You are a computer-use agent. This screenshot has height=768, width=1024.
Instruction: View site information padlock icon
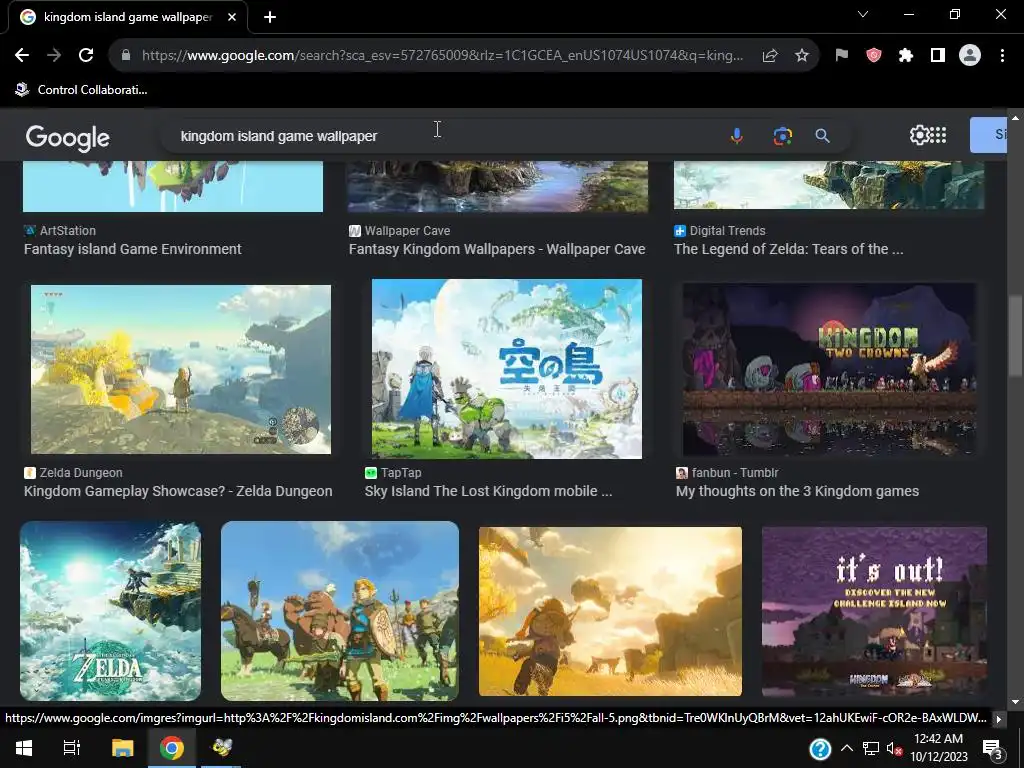(126, 56)
